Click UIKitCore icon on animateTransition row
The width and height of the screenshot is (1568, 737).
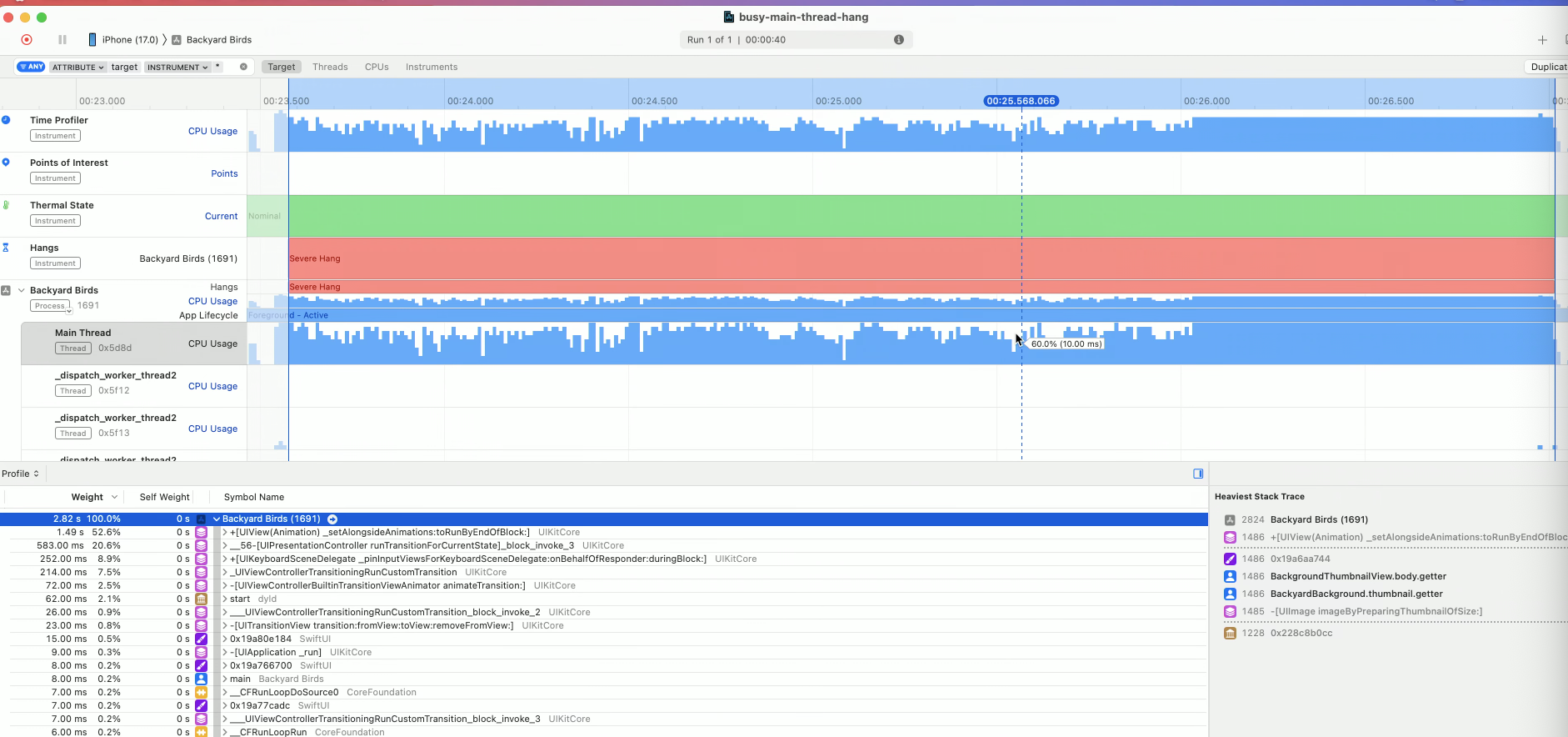[201, 585]
